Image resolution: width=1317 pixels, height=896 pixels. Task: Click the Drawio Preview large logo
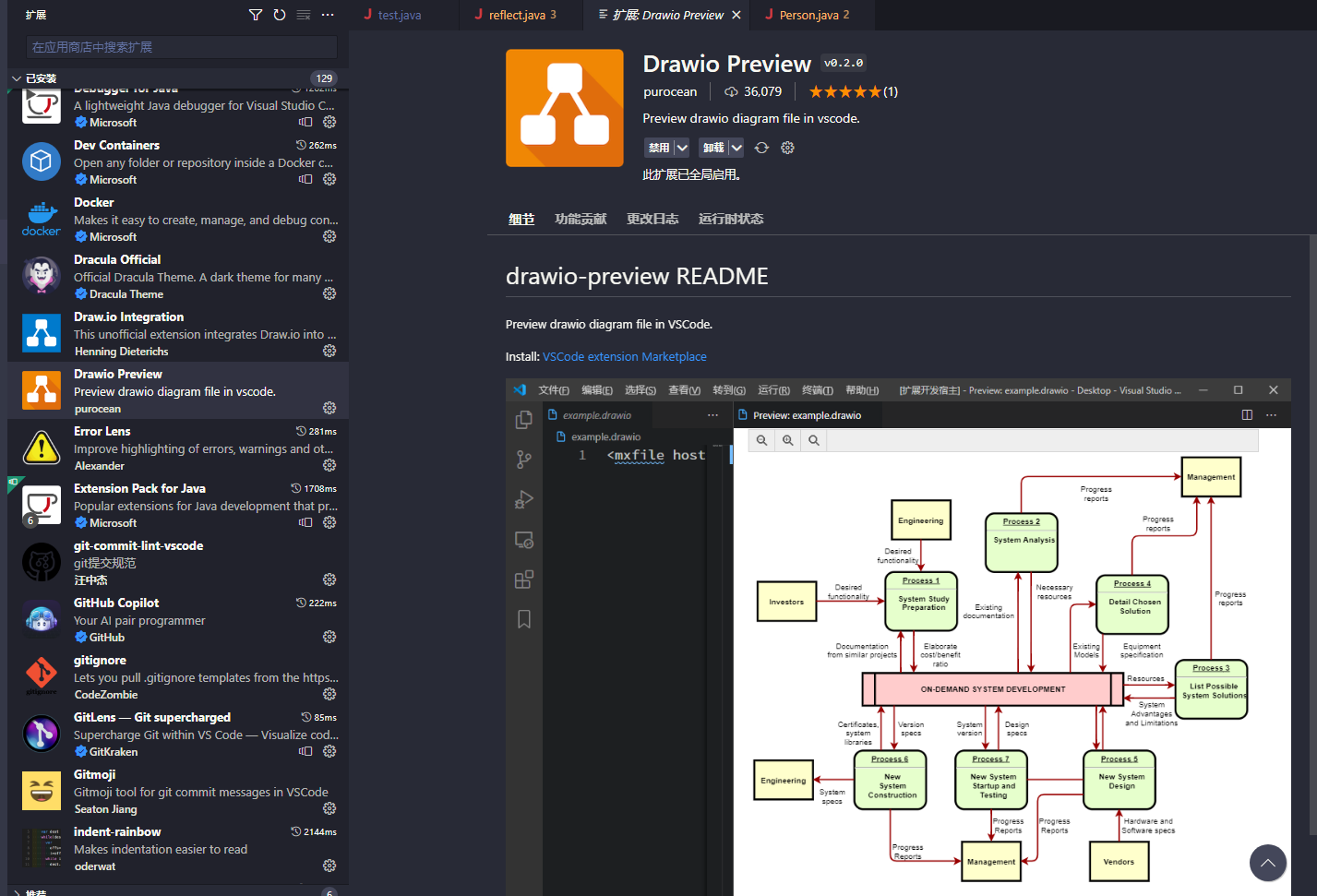565,108
